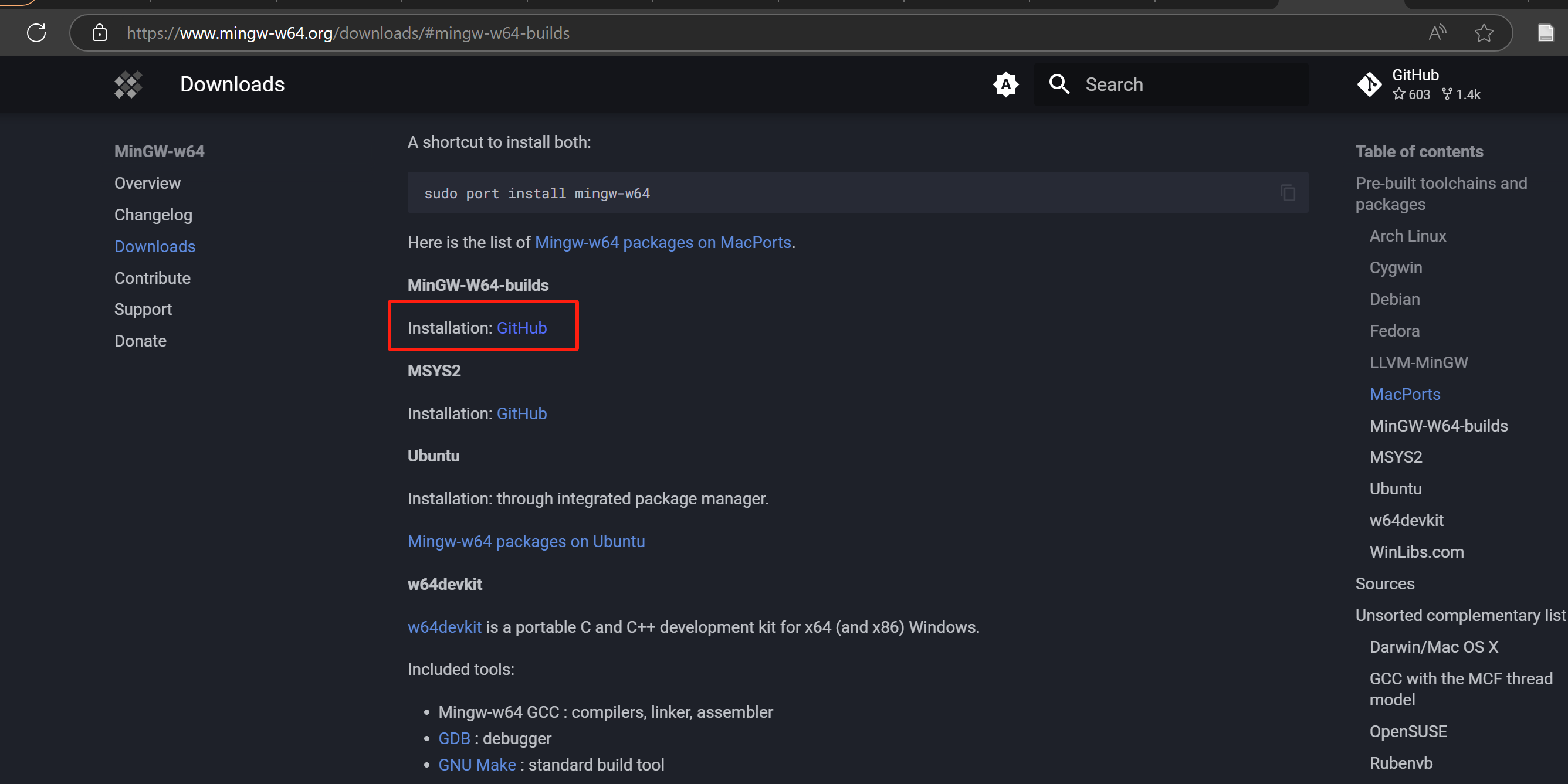Jump to Cygwin in table of contents
Image resolution: width=1568 pixels, height=784 pixels.
point(1396,268)
